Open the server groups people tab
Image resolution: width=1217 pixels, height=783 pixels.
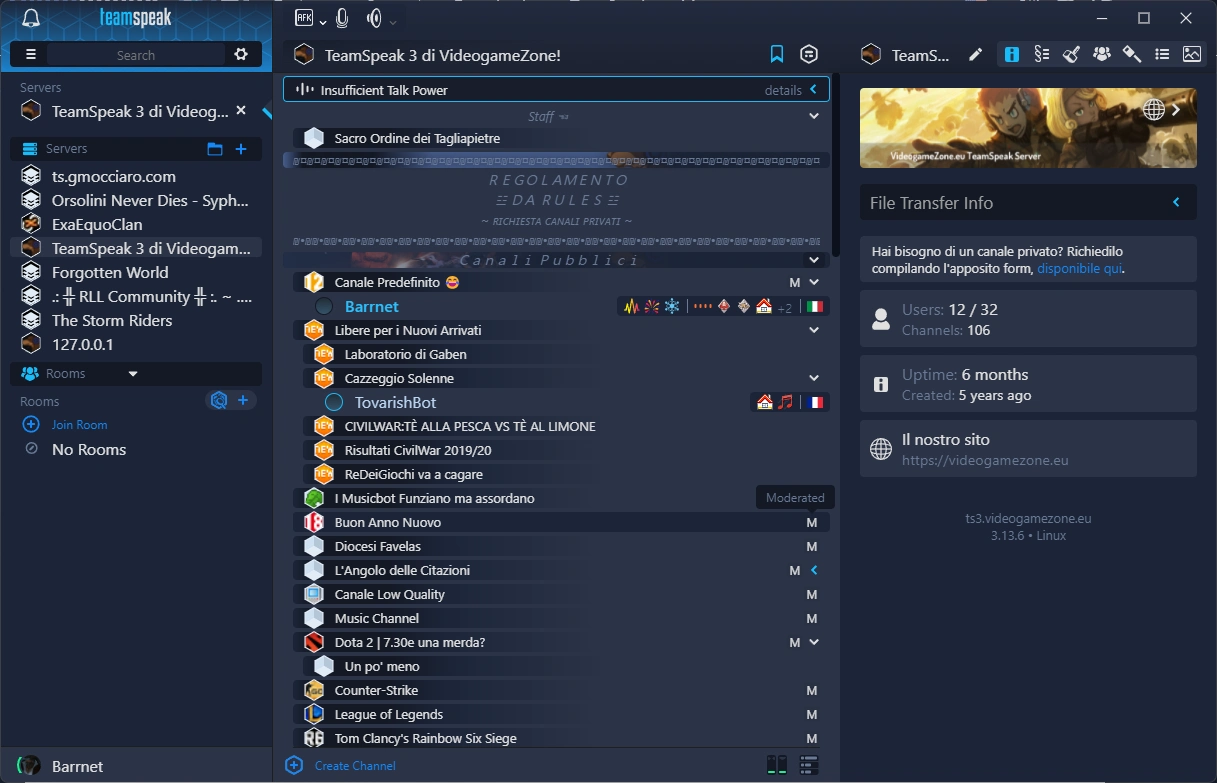click(x=1102, y=55)
